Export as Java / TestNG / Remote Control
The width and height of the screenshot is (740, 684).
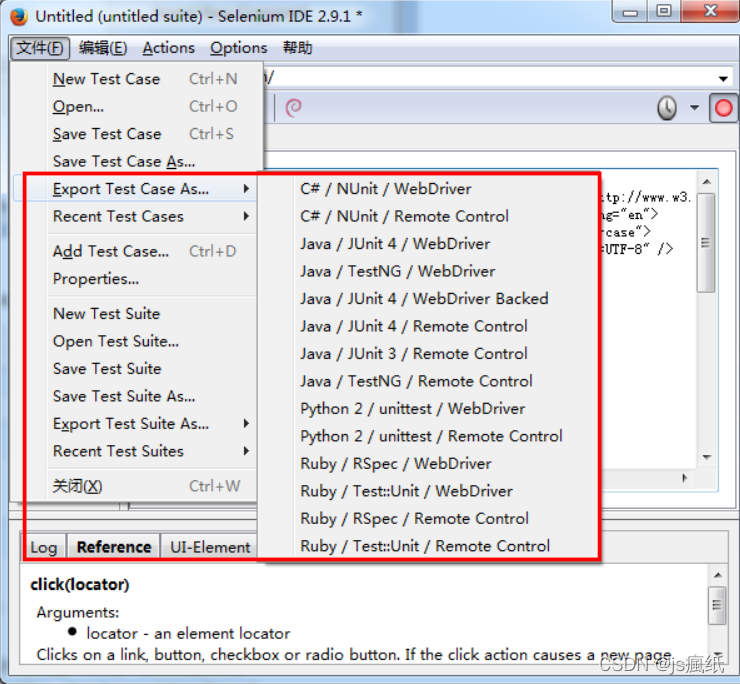tap(429, 381)
